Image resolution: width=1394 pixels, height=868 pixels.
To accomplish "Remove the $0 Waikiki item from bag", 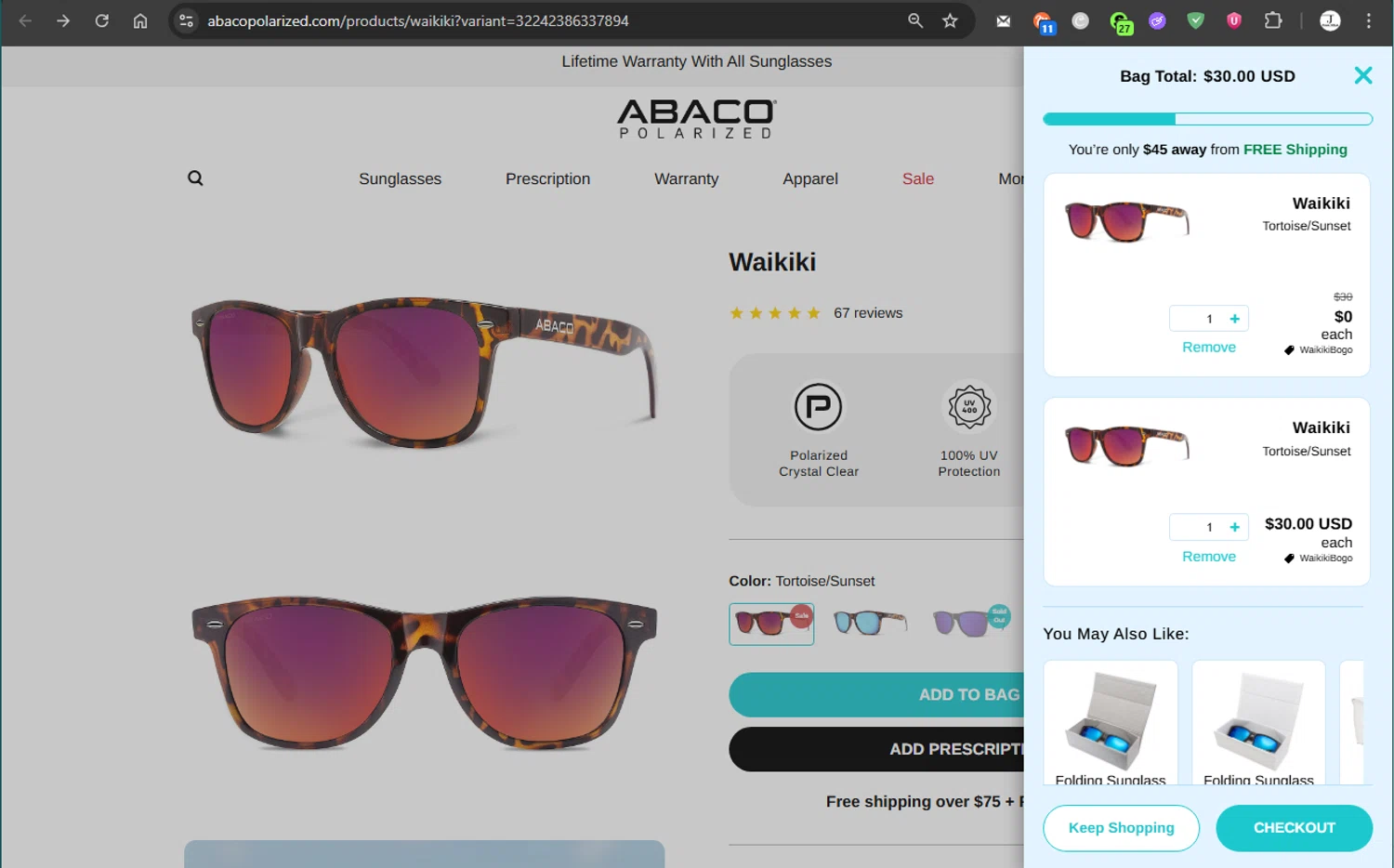I will click(x=1209, y=347).
